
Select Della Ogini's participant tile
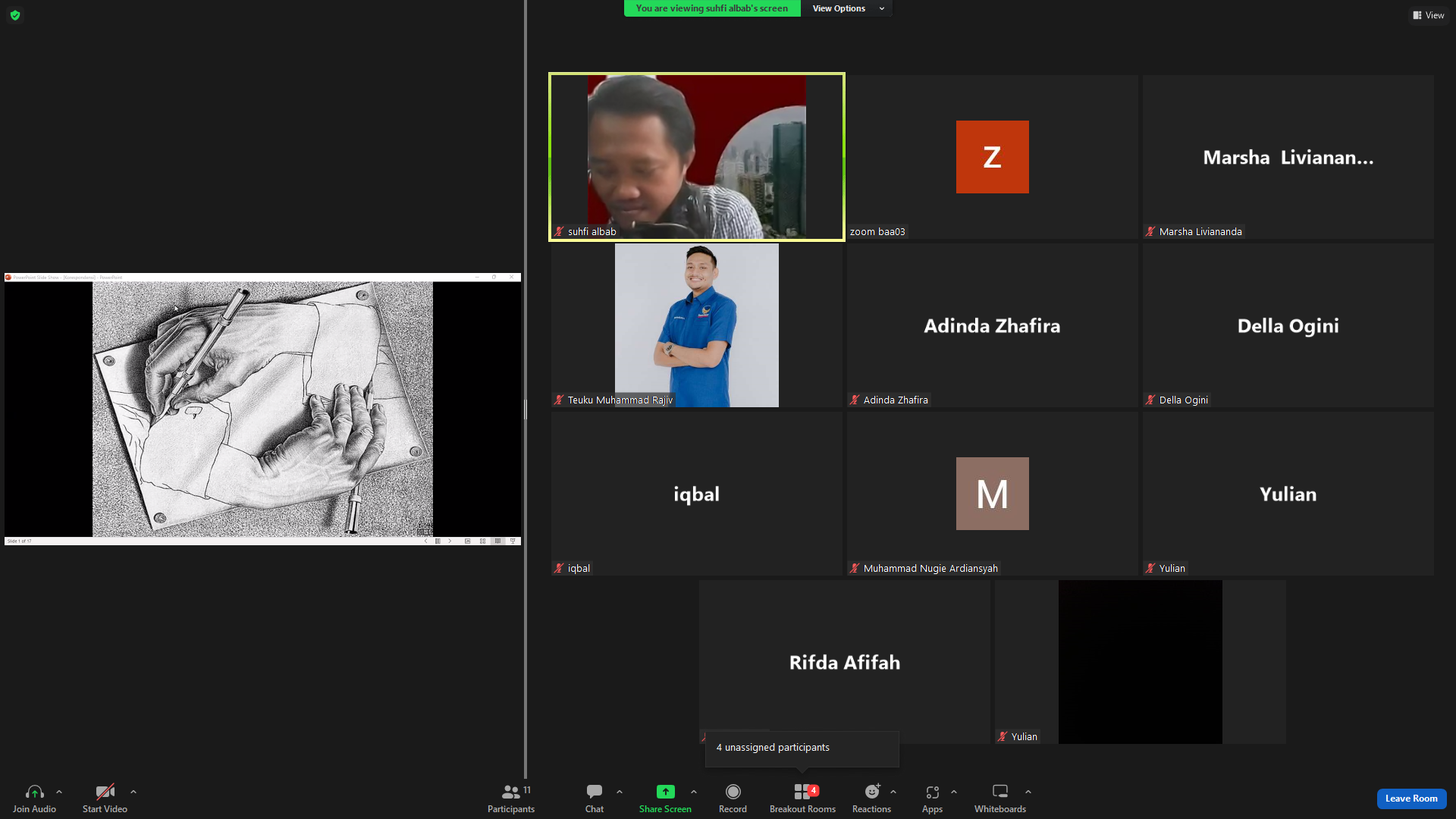click(x=1288, y=325)
